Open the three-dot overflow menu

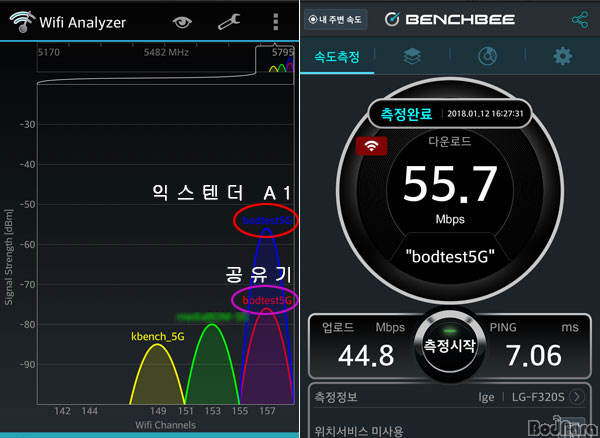tap(276, 22)
